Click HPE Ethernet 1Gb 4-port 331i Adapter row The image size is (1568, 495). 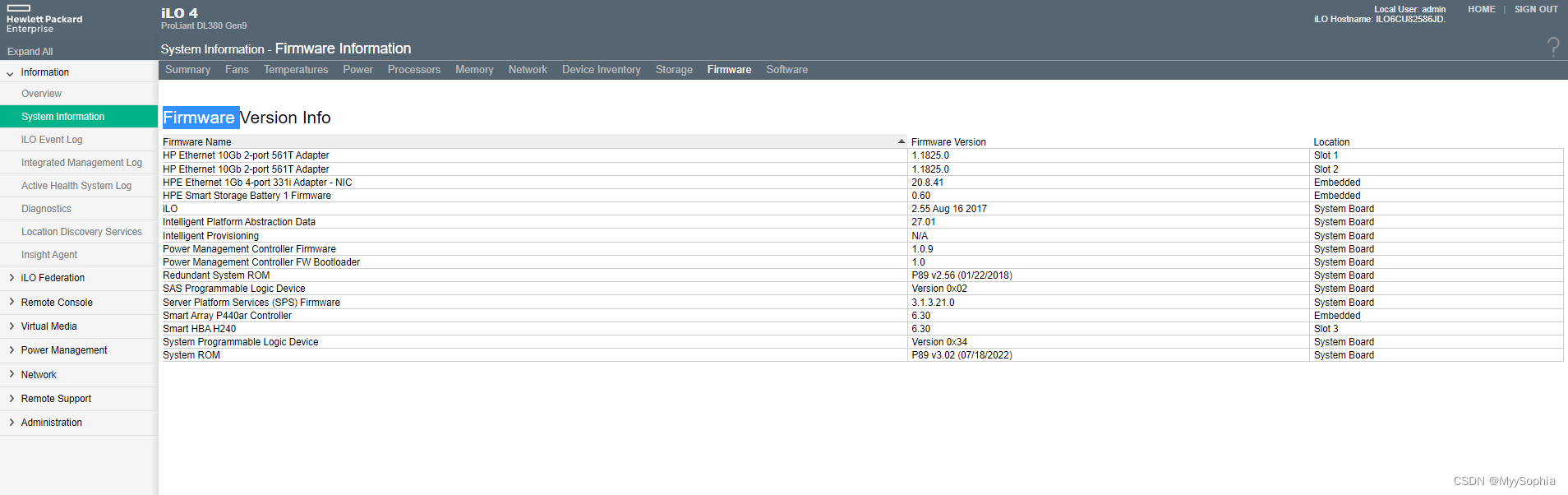(862, 183)
